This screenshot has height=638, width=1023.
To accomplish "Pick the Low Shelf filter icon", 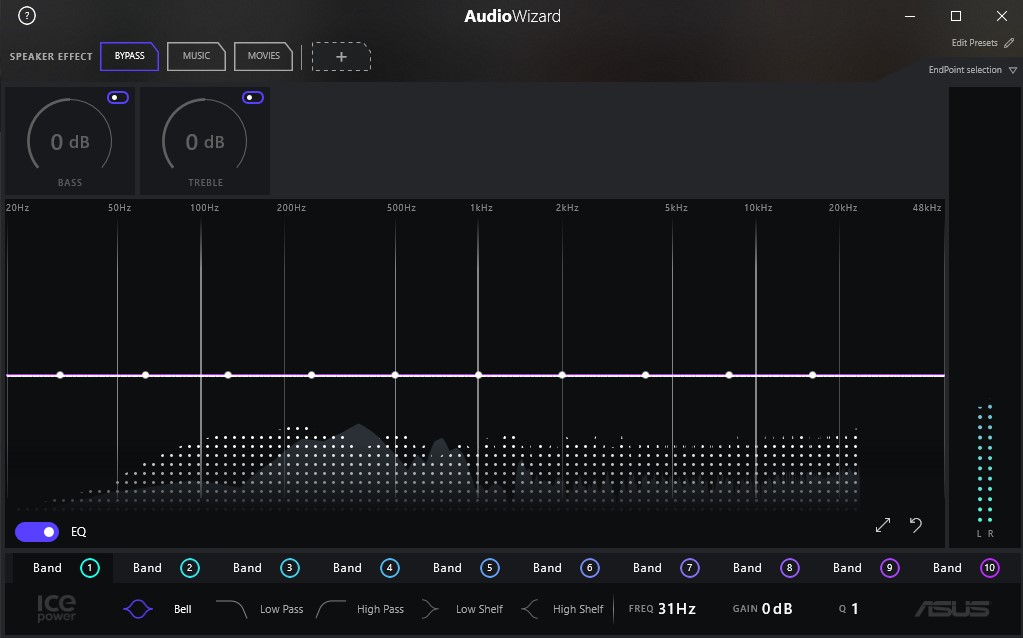I will pos(431,609).
